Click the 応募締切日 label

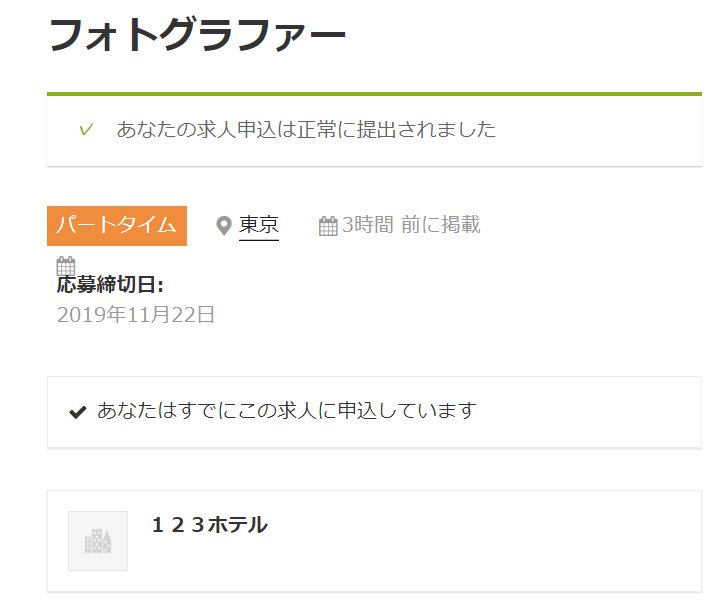tap(110, 286)
